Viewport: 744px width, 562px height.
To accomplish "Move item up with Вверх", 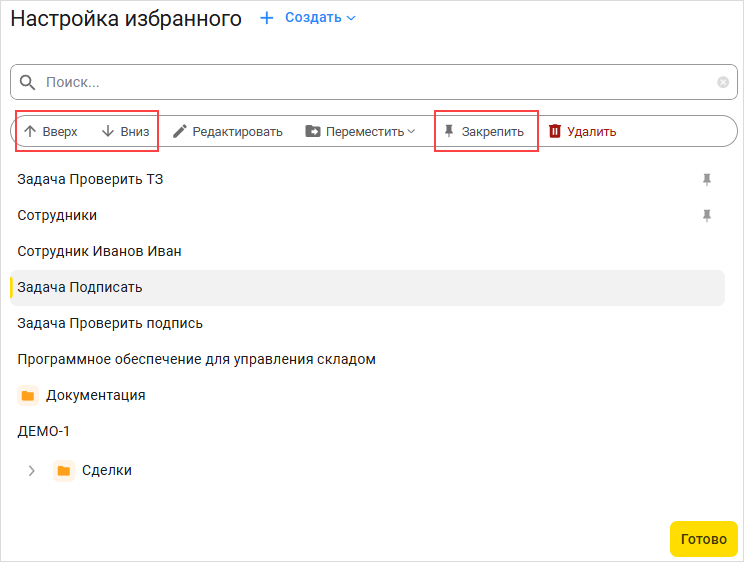I will 51,131.
